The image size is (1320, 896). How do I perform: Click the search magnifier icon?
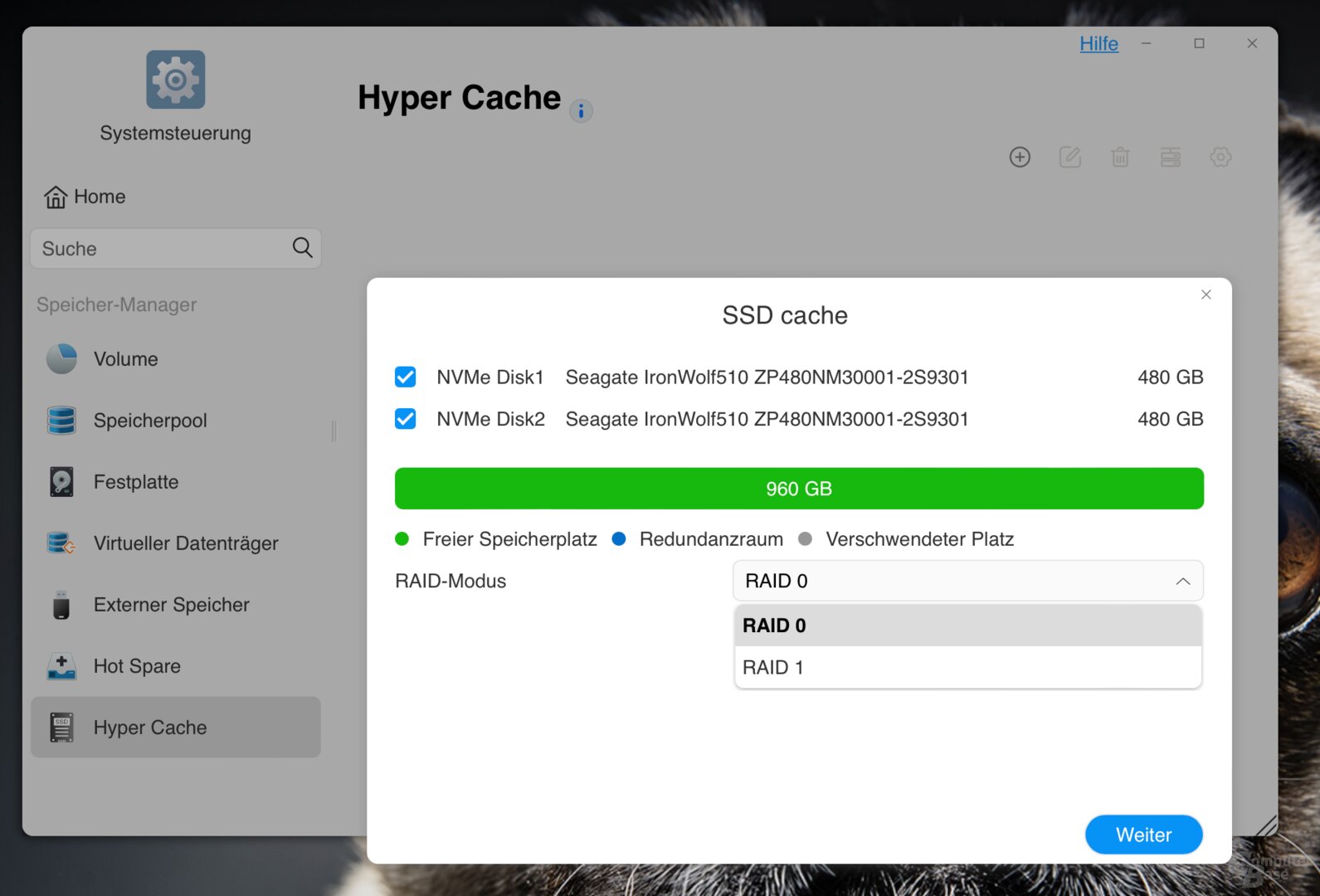[x=302, y=247]
